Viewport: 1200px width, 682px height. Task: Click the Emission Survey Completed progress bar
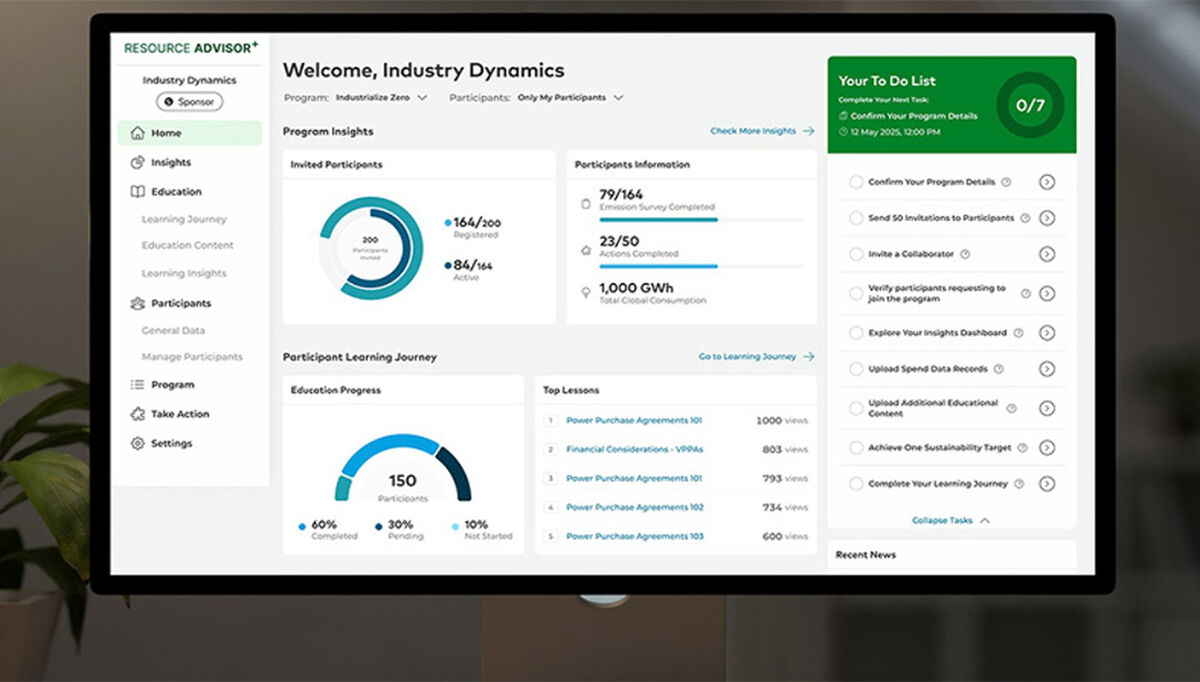pos(700,219)
